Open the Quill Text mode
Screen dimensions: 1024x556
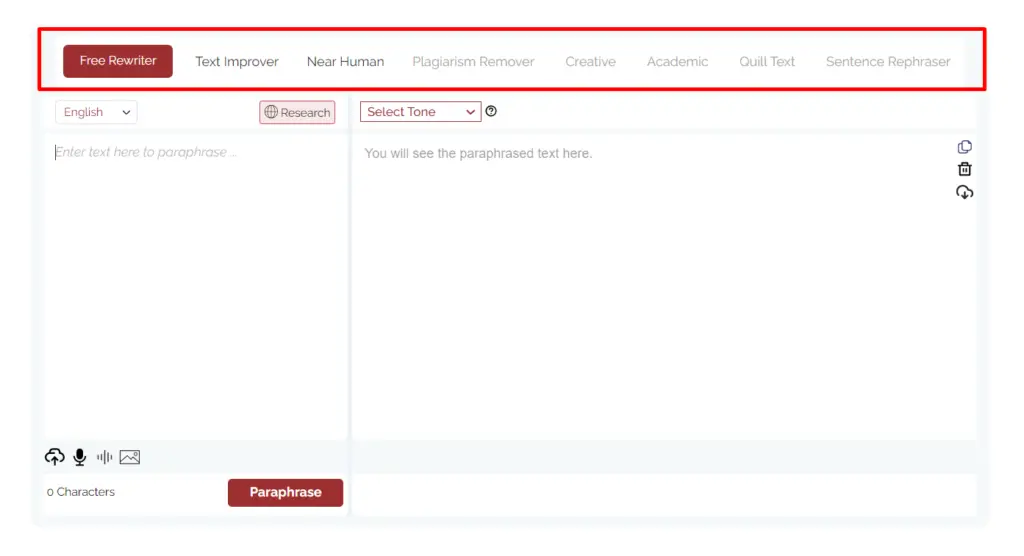(x=767, y=61)
